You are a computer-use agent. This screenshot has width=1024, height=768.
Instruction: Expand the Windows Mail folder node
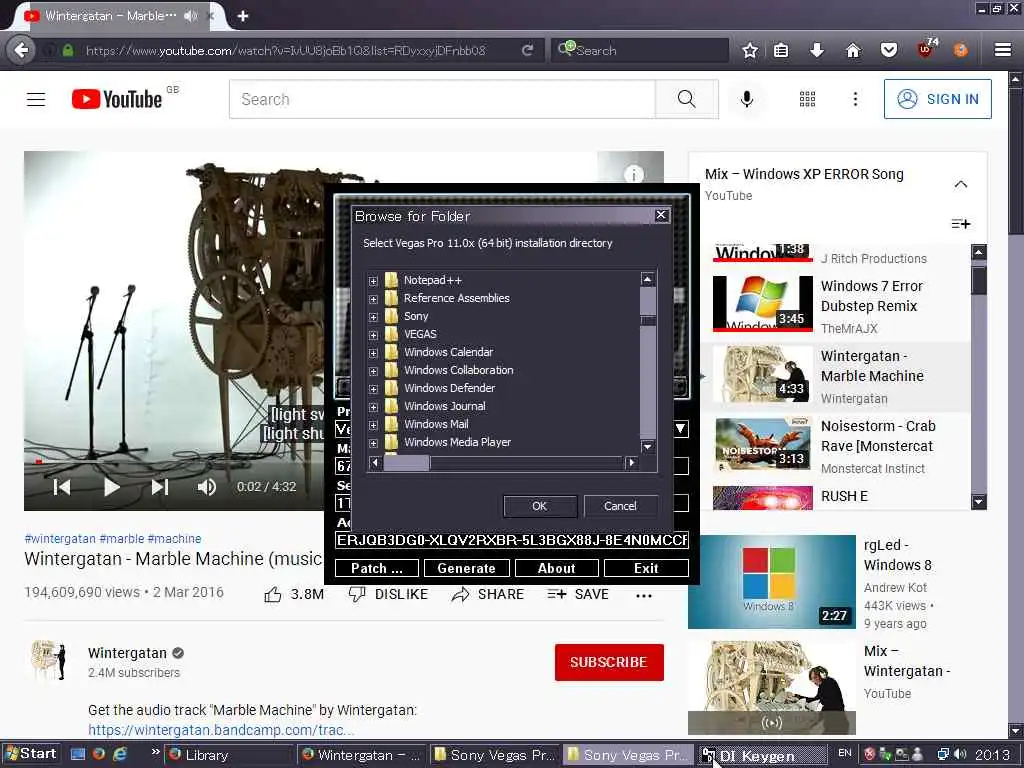pos(373,425)
